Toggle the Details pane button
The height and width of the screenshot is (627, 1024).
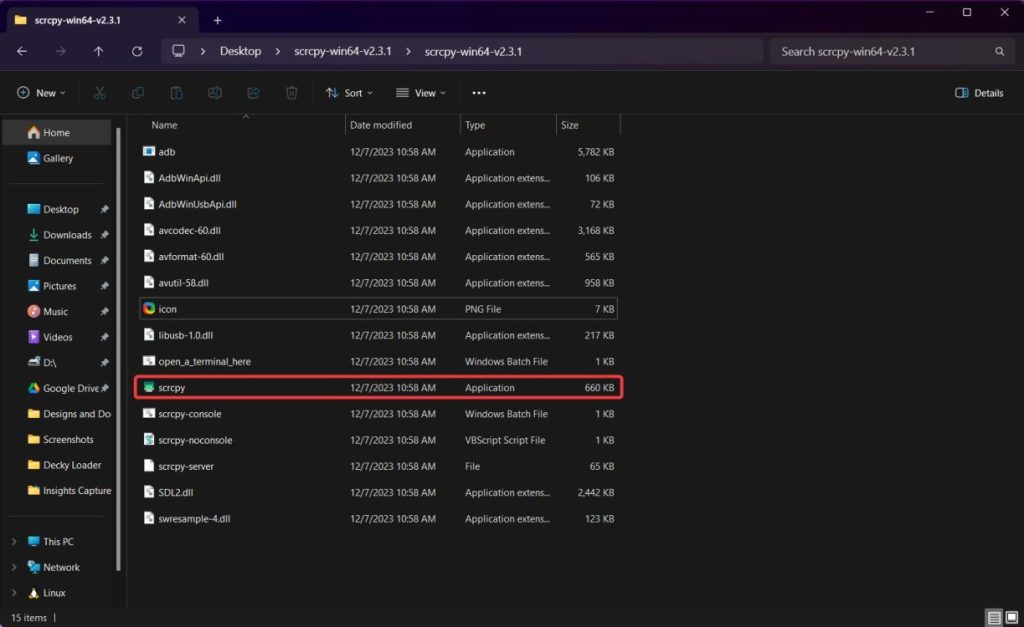click(979, 93)
